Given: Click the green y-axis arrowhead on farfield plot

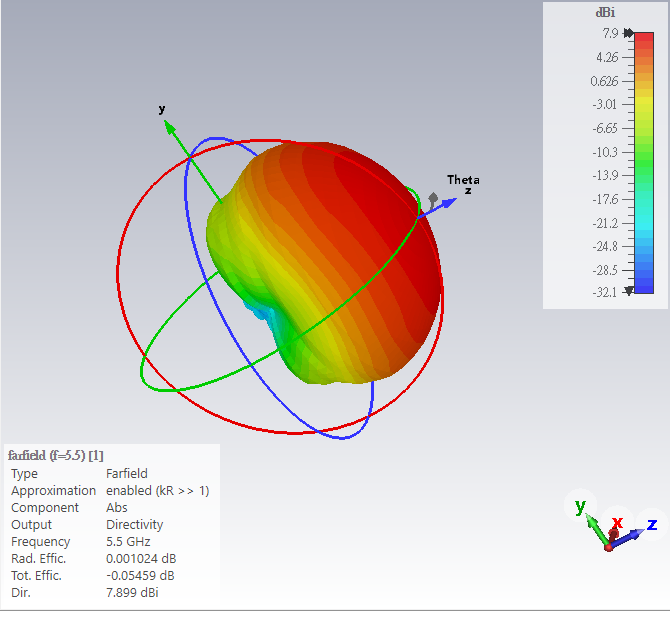Looking at the screenshot, I should (169, 126).
